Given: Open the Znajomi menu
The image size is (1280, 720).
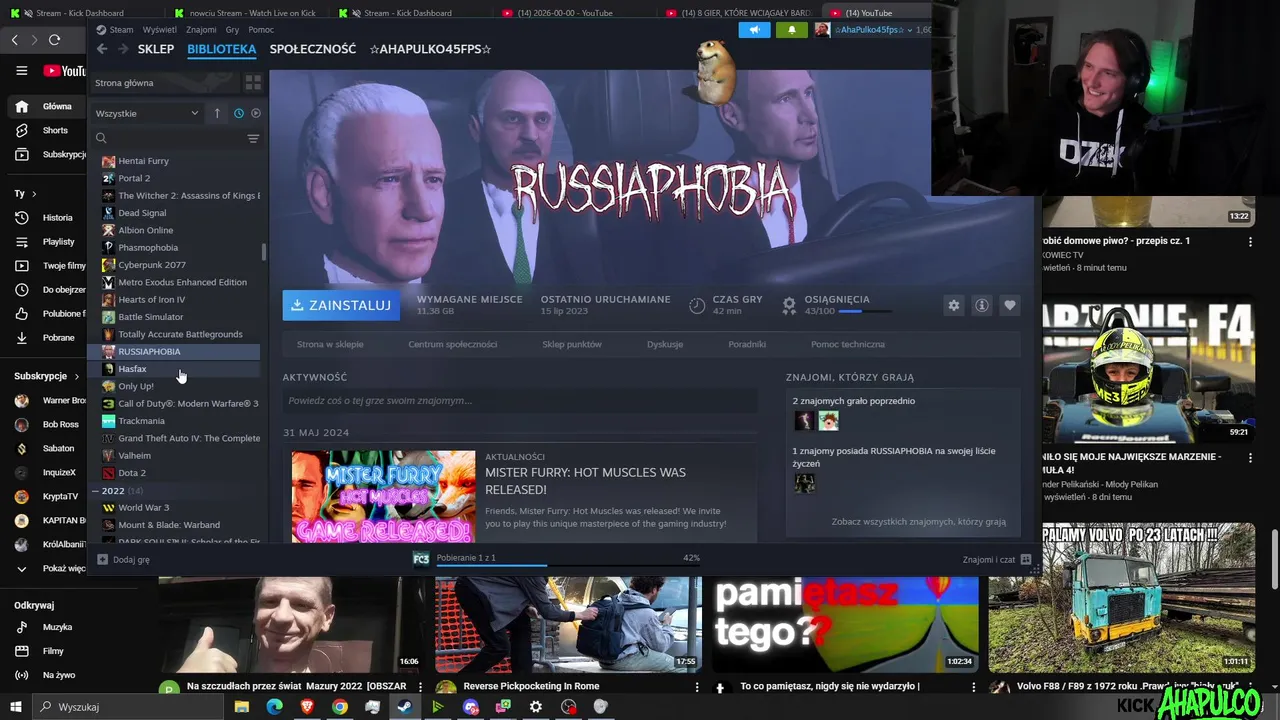Looking at the screenshot, I should [x=201, y=30].
